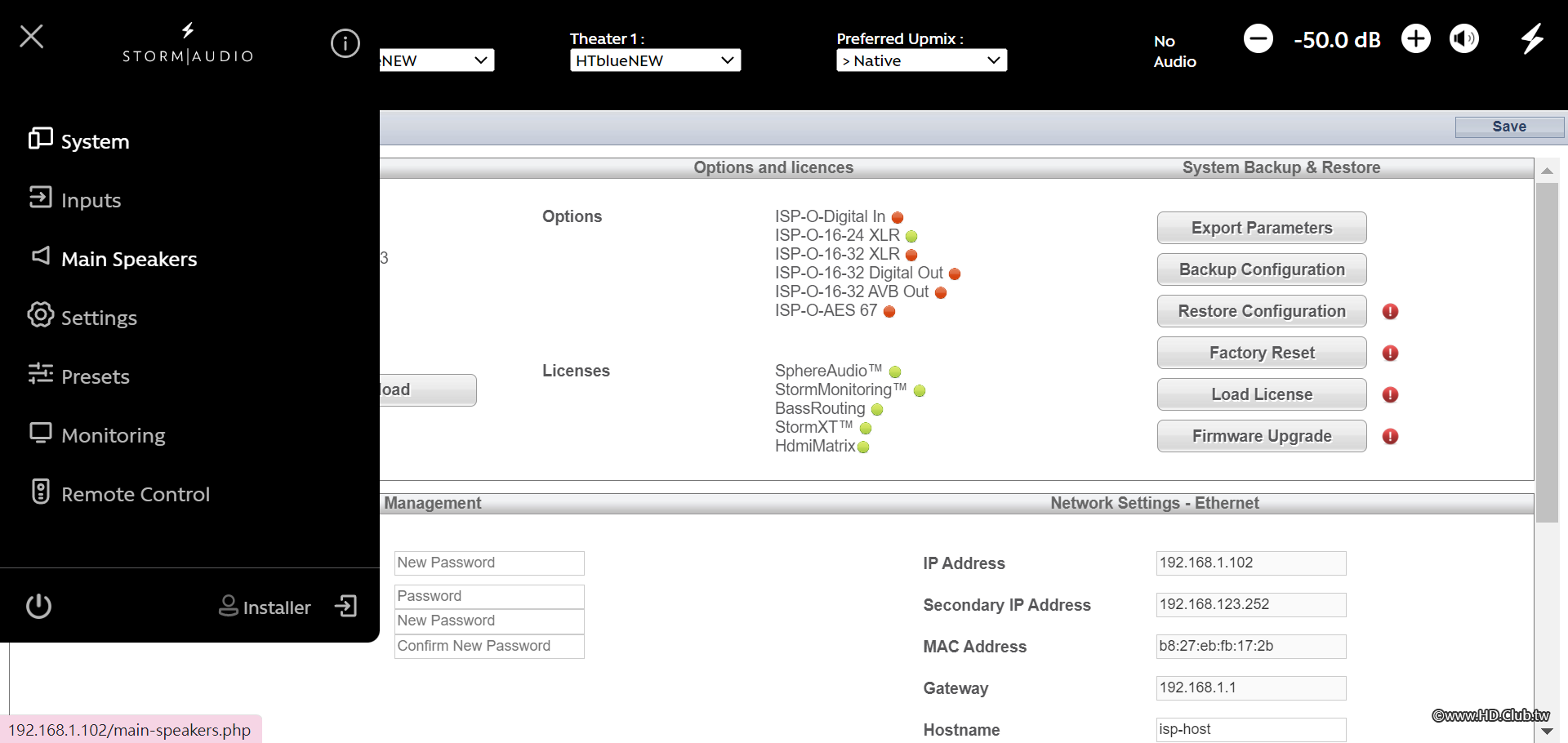Click the Remote Control icon
Image resolution: width=1568 pixels, height=743 pixels.
tap(40, 491)
